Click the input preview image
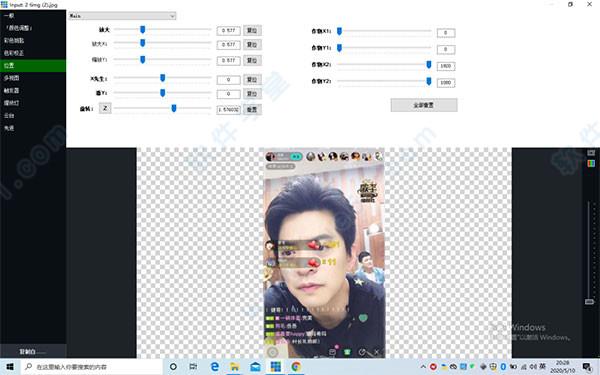 [324, 253]
